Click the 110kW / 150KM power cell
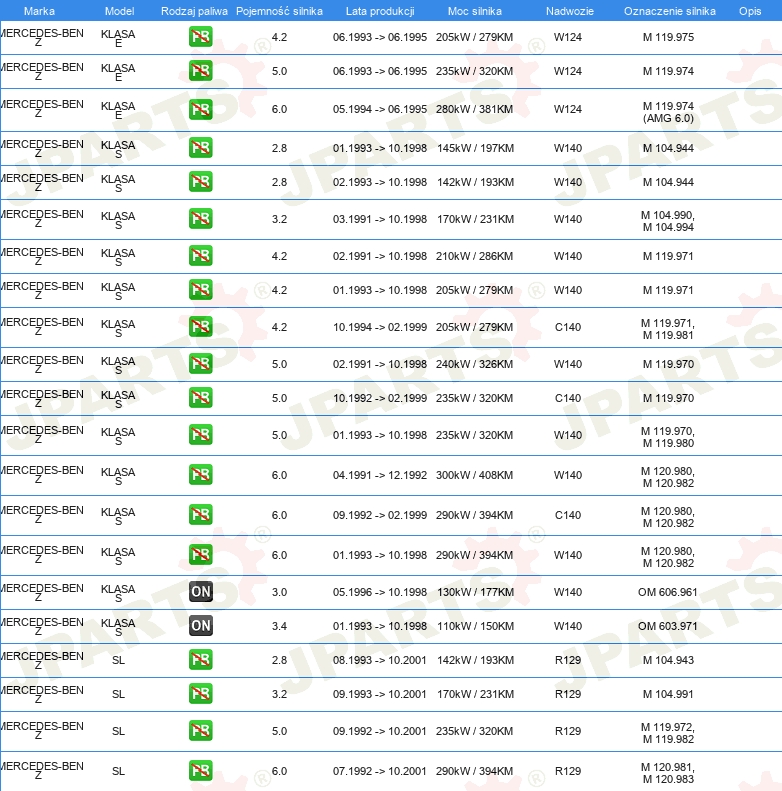 [x=475, y=626]
